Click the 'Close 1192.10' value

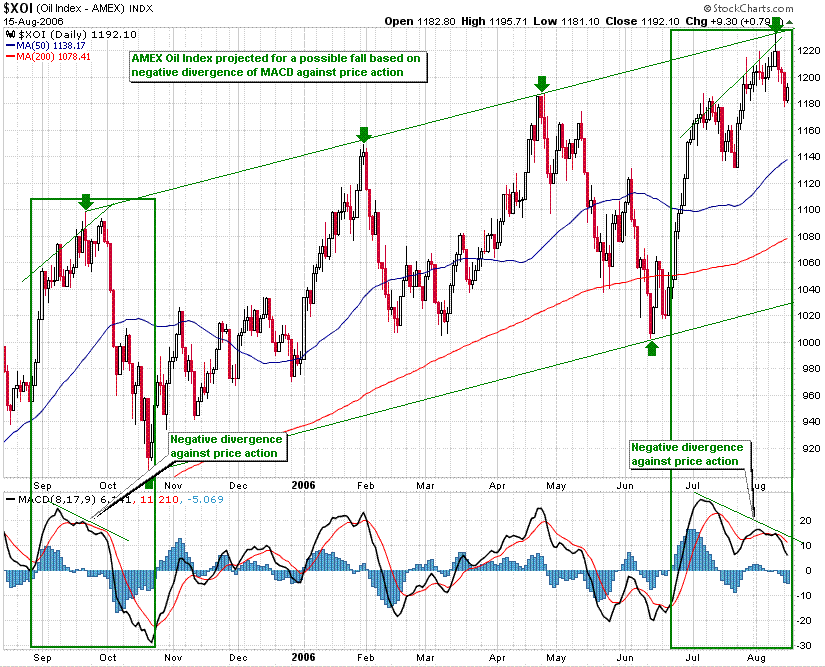coord(642,22)
